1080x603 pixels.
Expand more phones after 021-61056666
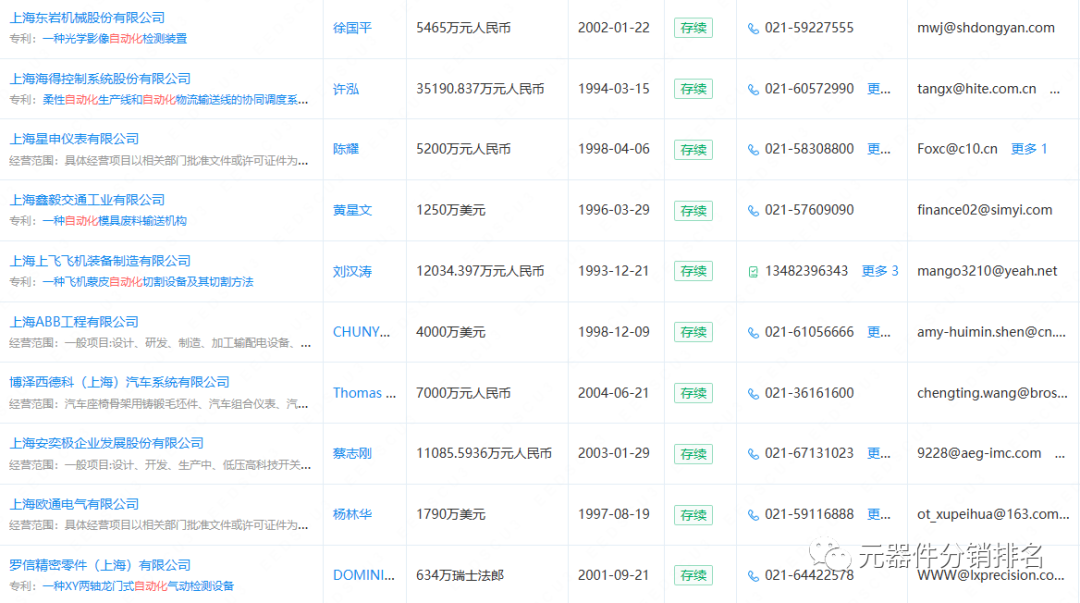pos(878,332)
